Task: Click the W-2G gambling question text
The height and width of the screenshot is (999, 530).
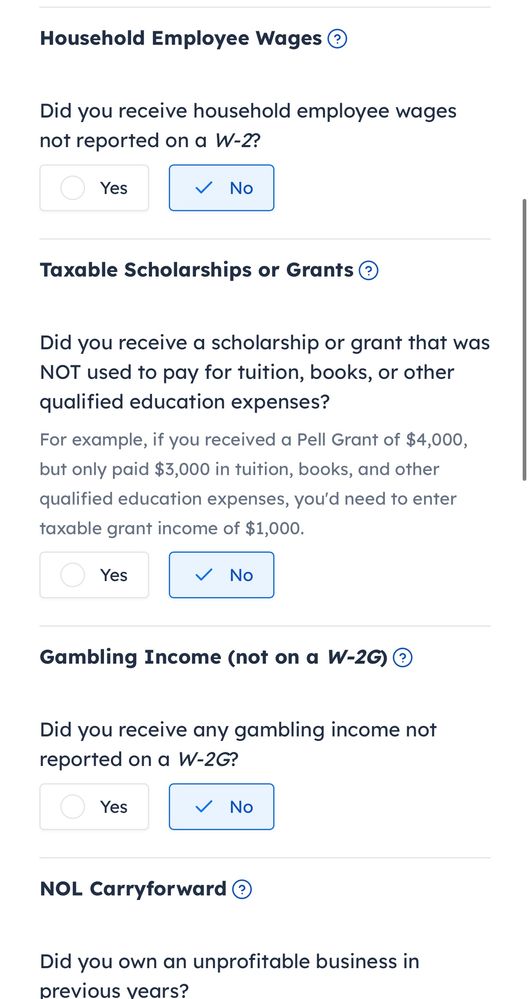Action: click(238, 744)
